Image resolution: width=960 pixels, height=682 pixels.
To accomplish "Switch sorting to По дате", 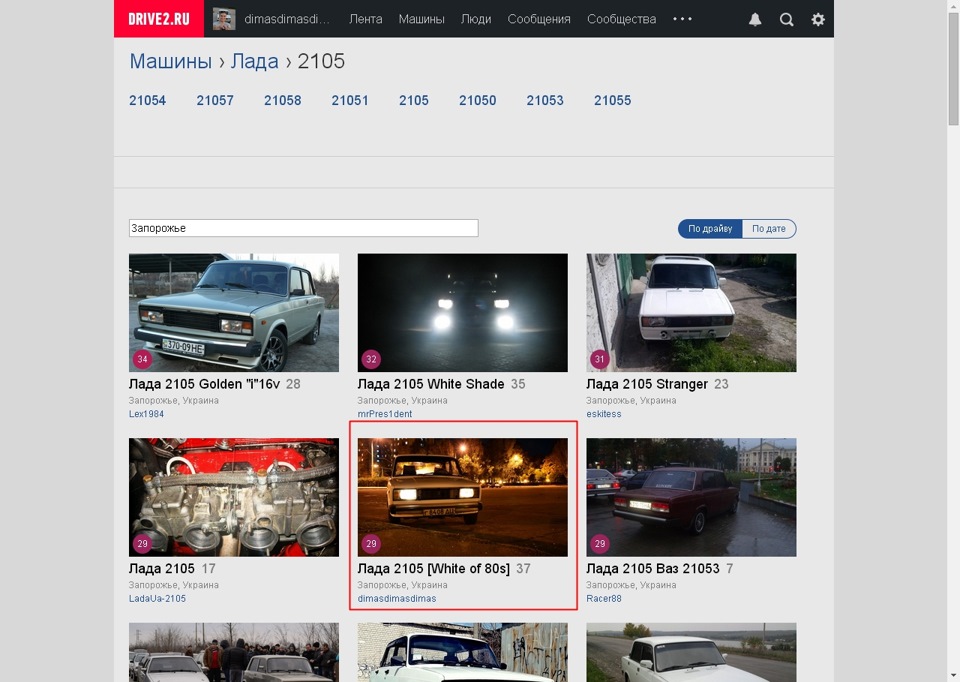I will (x=769, y=228).
